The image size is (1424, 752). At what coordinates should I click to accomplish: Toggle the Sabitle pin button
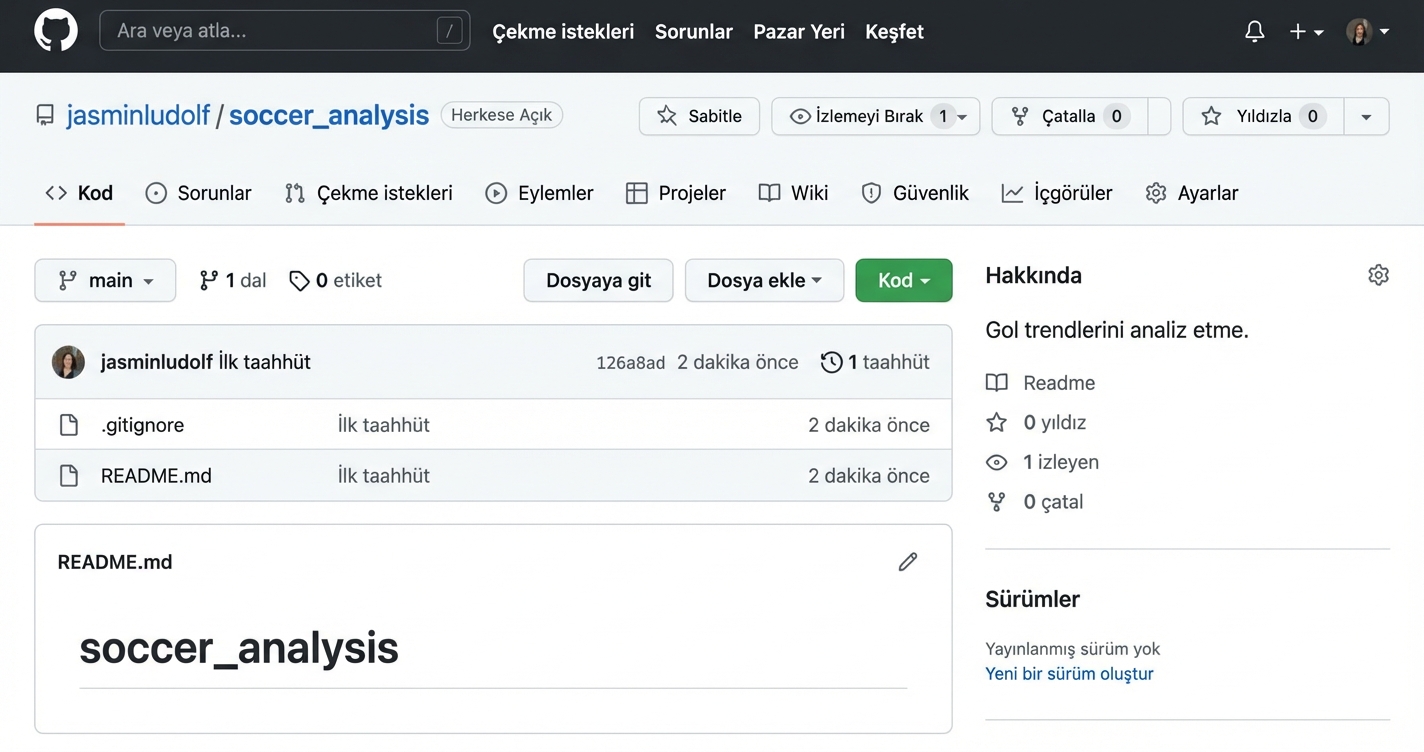[x=699, y=116]
